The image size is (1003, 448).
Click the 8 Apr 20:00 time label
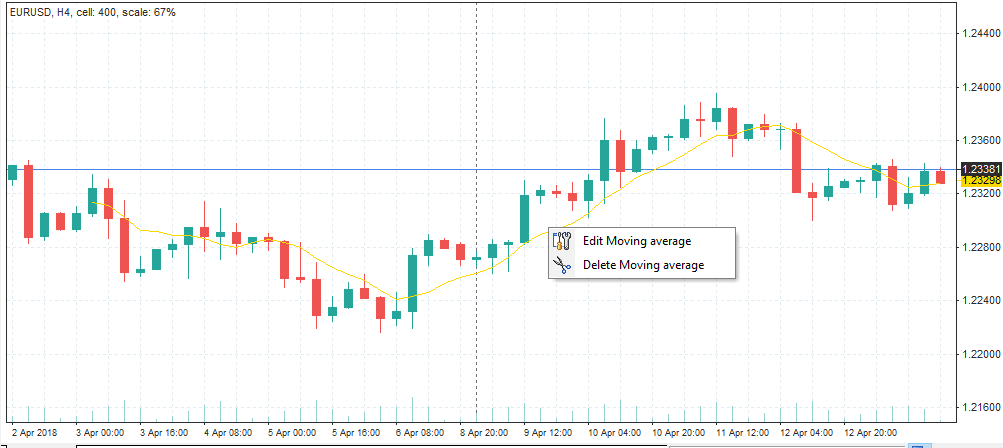coord(485,433)
